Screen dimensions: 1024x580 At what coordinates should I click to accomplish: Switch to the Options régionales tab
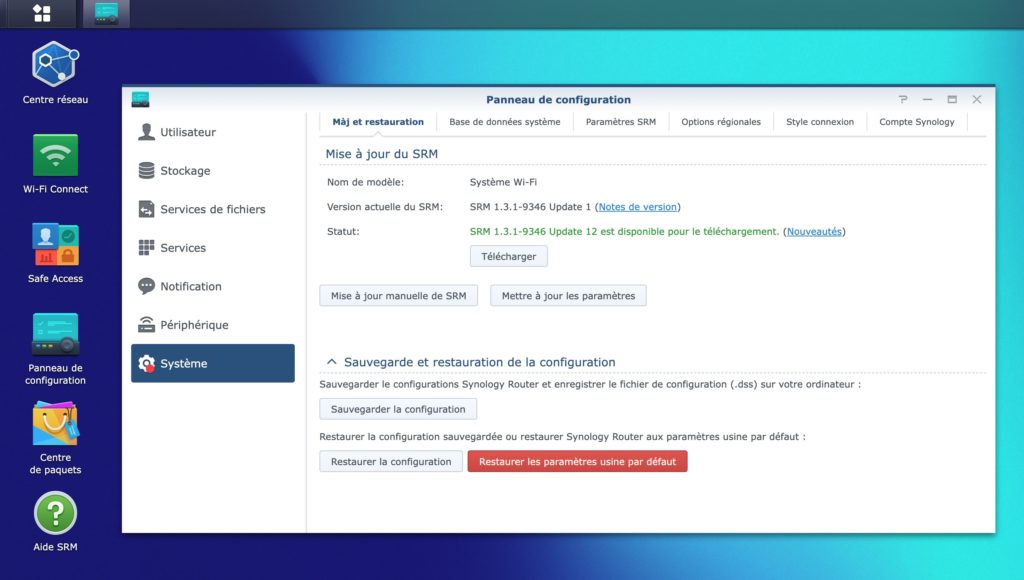(x=721, y=122)
